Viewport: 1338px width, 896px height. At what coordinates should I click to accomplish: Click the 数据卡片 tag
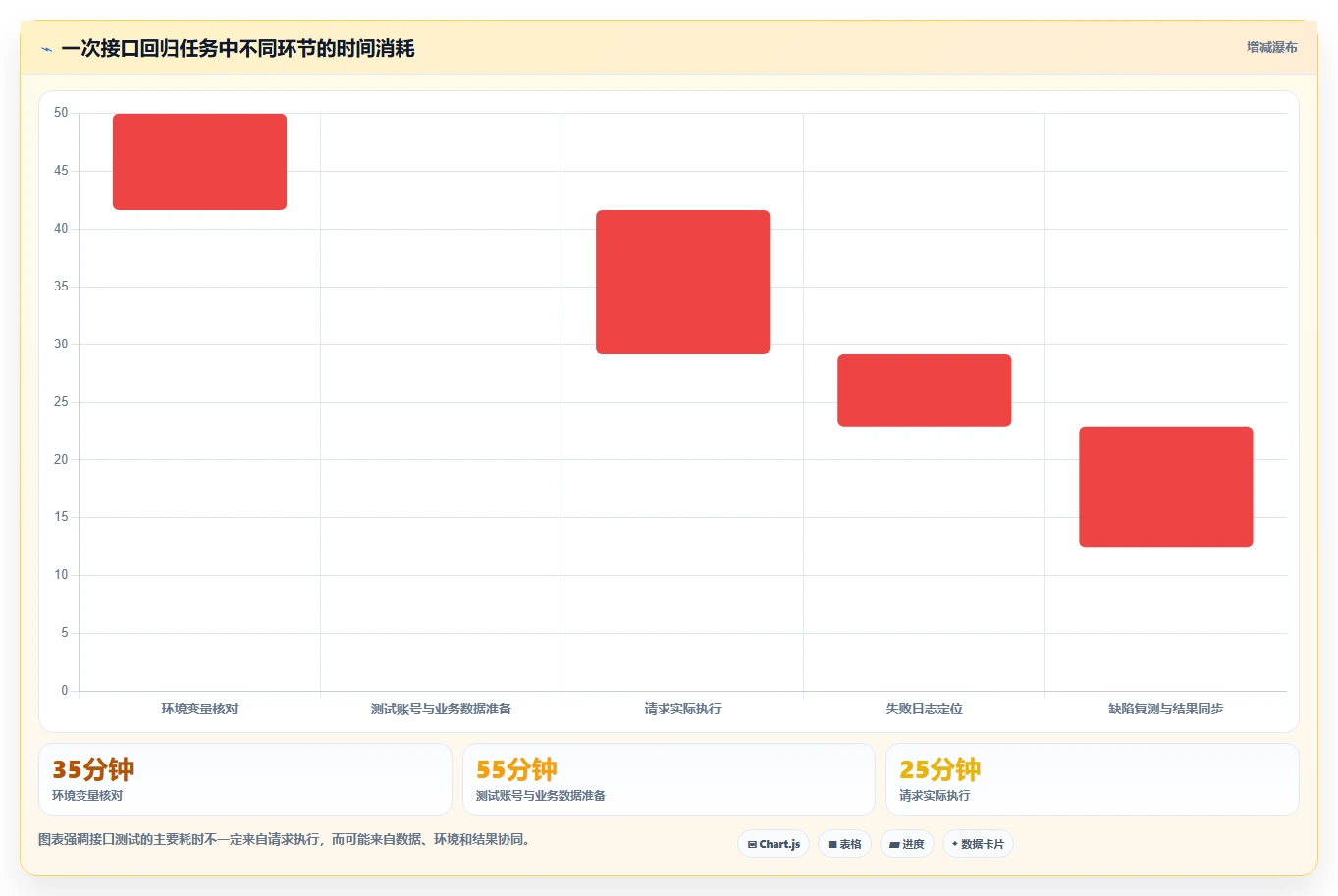coord(978,844)
